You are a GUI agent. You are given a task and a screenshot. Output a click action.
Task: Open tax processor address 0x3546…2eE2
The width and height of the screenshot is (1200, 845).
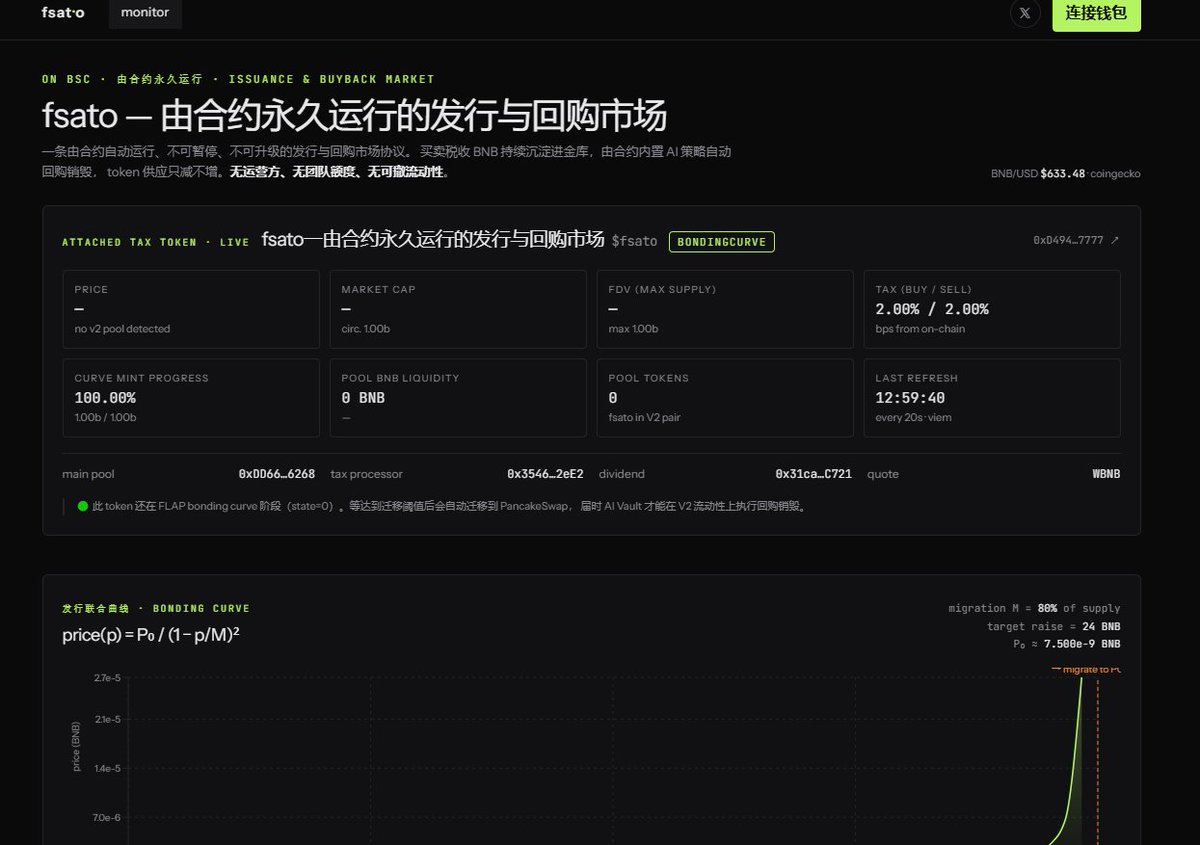click(x=545, y=474)
